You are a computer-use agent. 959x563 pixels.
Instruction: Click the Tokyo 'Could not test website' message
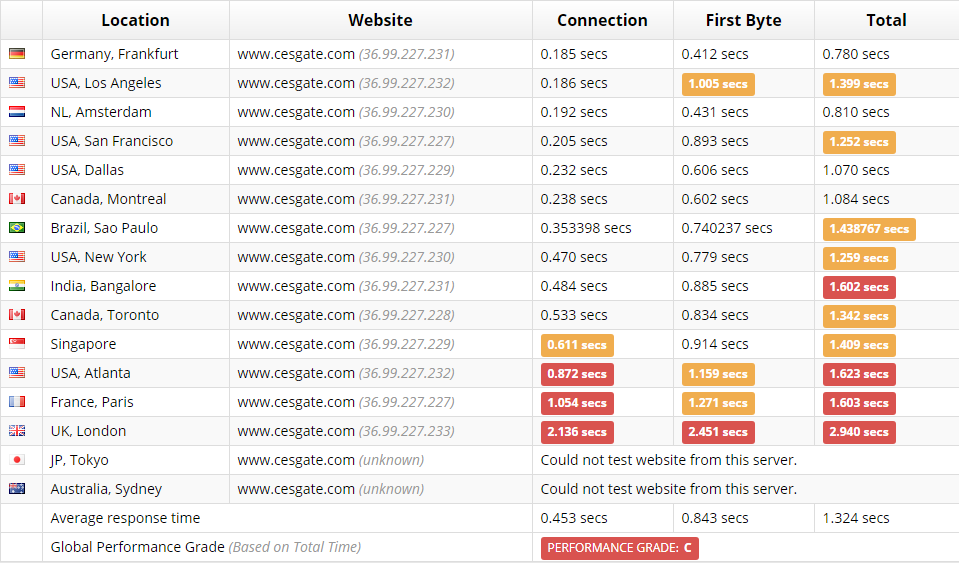[x=668, y=460]
